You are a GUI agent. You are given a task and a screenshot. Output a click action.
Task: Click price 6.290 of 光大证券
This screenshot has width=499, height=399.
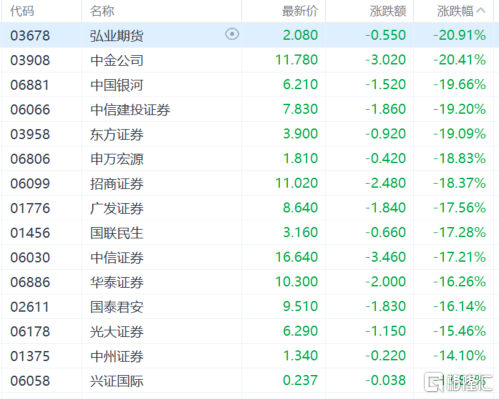pos(300,331)
